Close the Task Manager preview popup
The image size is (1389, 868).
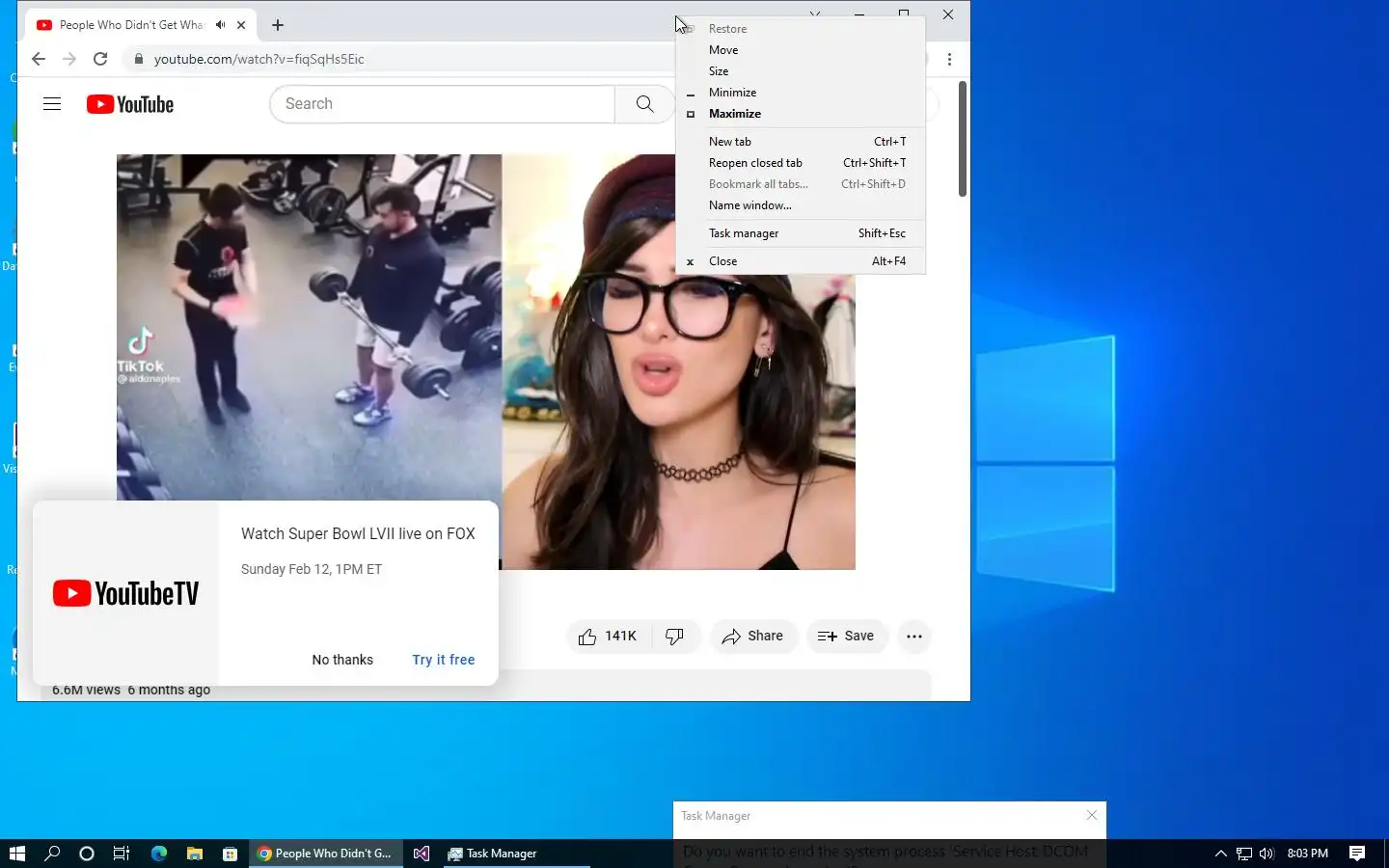pyautogui.click(x=1092, y=816)
